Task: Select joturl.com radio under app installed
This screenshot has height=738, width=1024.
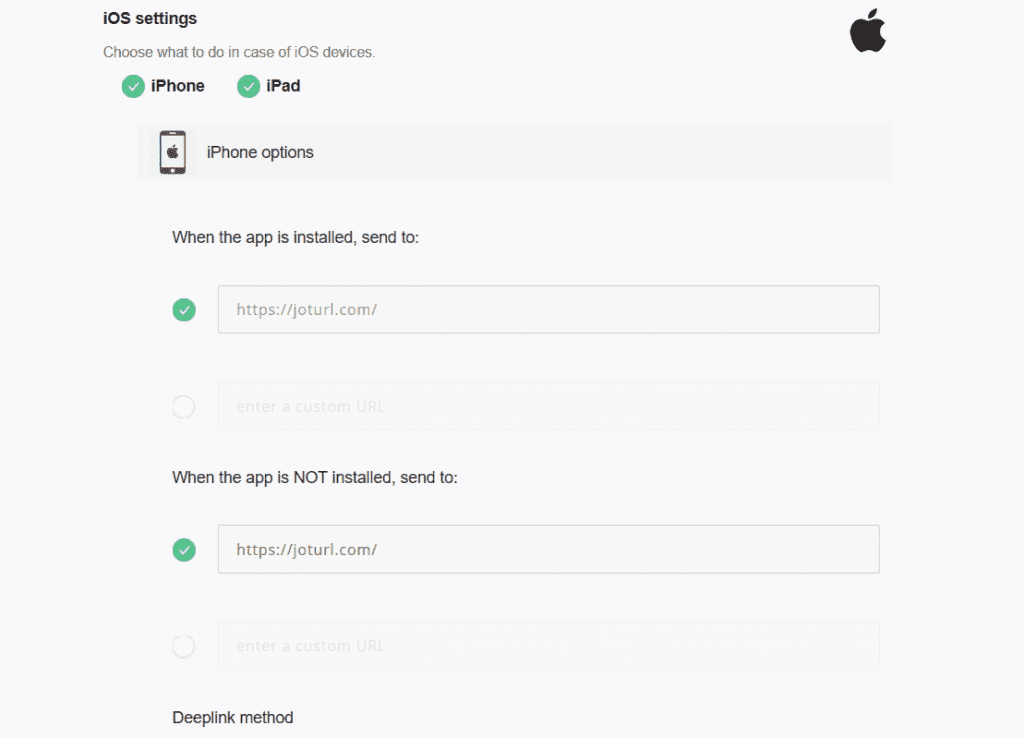Action: point(184,310)
